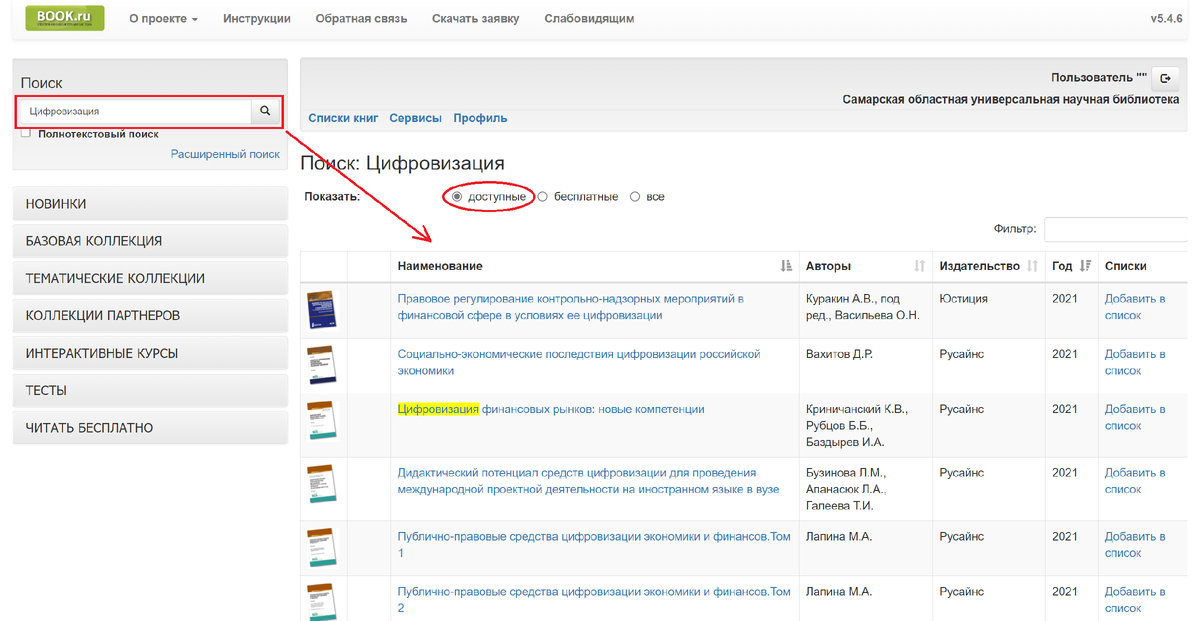Open cover of Цифровизация финансовых рынков book
This screenshot has width=1200, height=621.
pos(322,420)
